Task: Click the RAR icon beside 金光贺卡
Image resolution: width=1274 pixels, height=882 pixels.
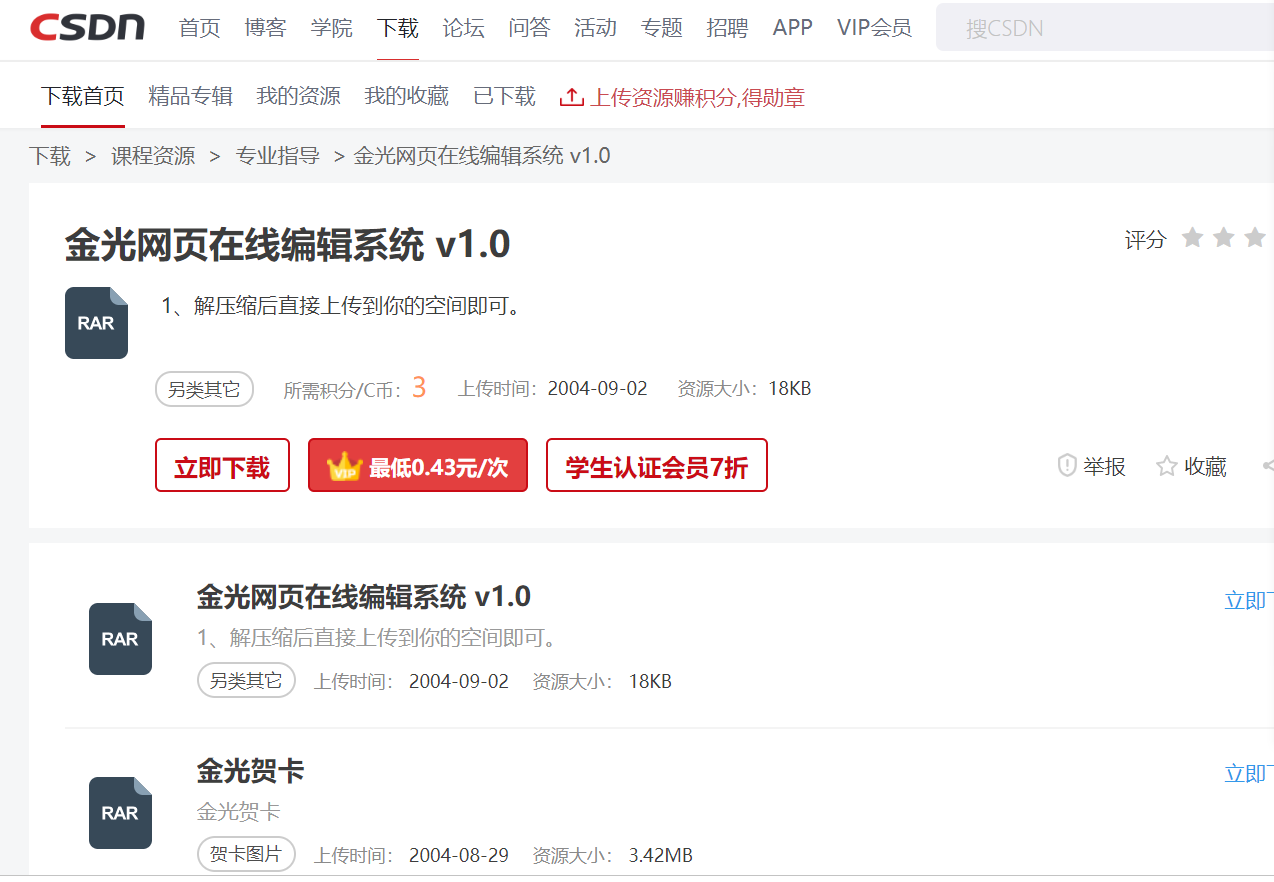Action: pos(120,812)
